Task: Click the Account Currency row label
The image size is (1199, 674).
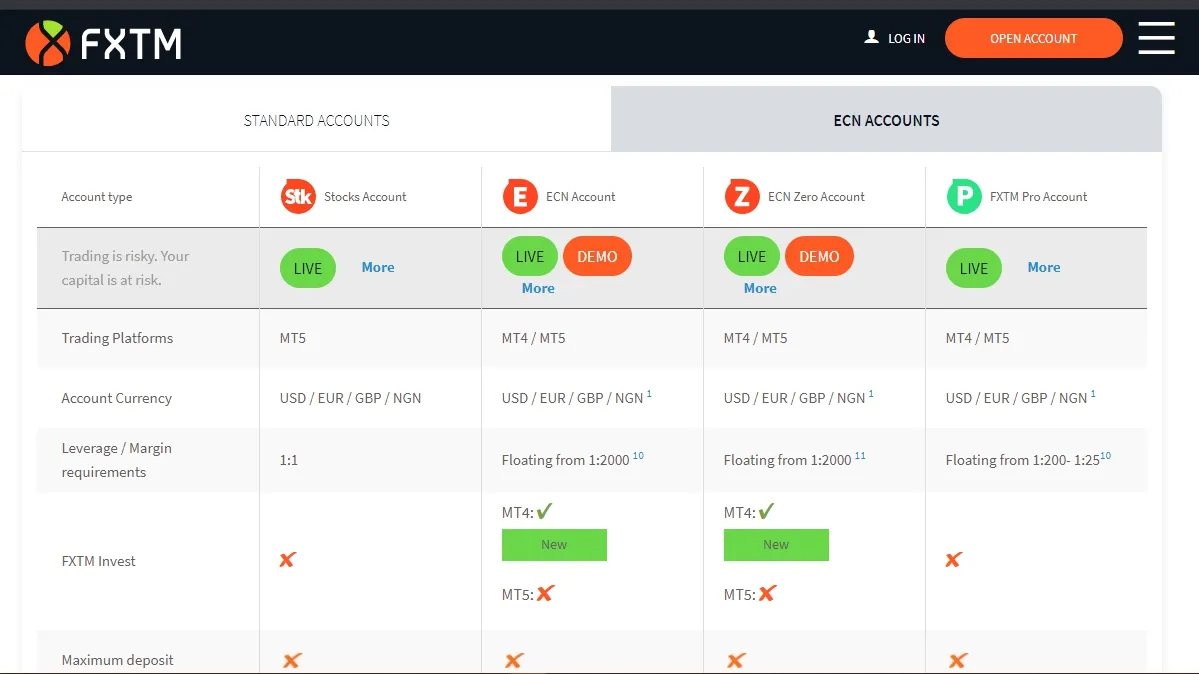Action: 116,398
